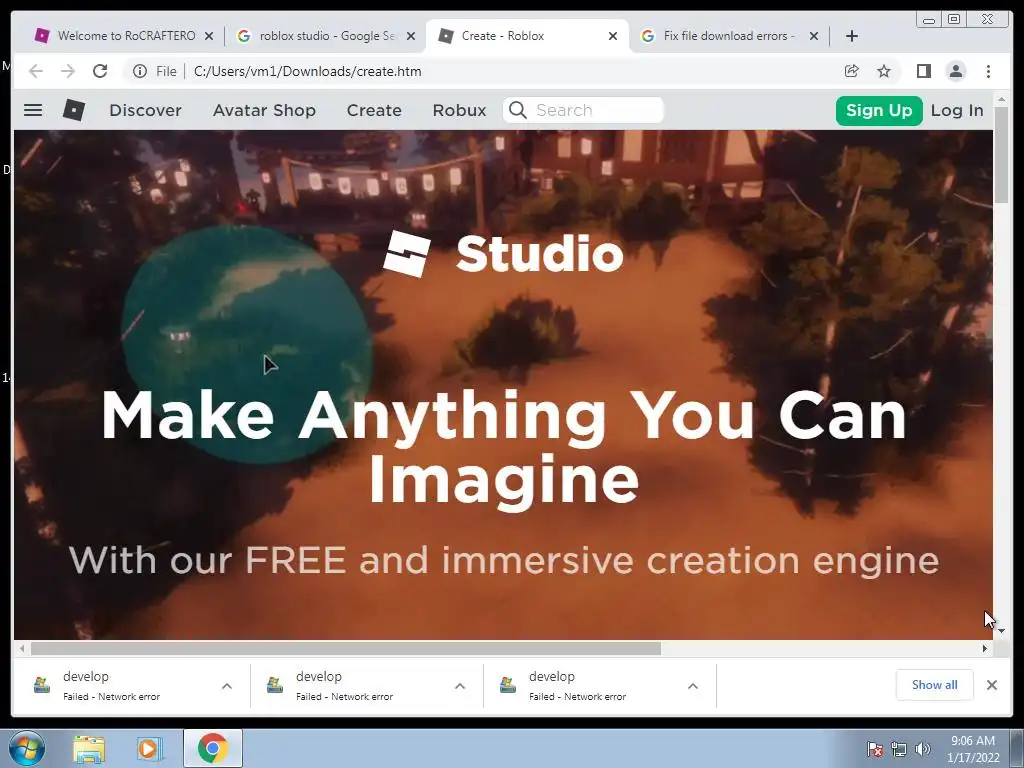Click the second develop download file icon
Image resolution: width=1024 pixels, height=768 pixels.
pos(275,685)
